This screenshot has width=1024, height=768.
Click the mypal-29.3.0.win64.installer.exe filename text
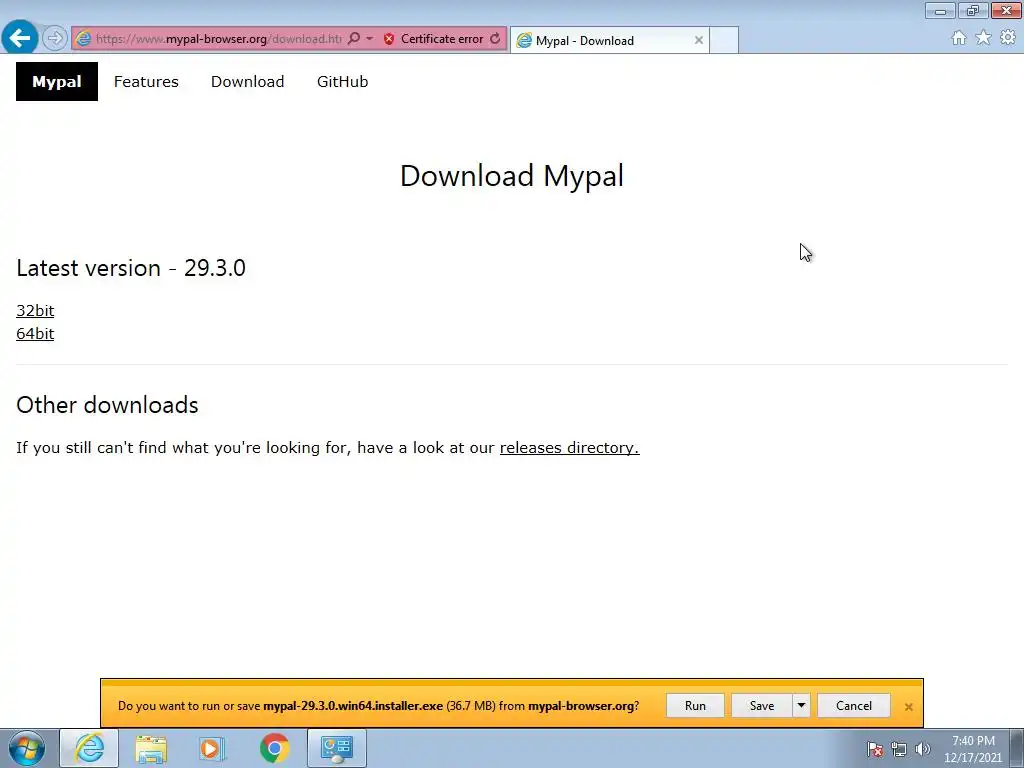353,706
